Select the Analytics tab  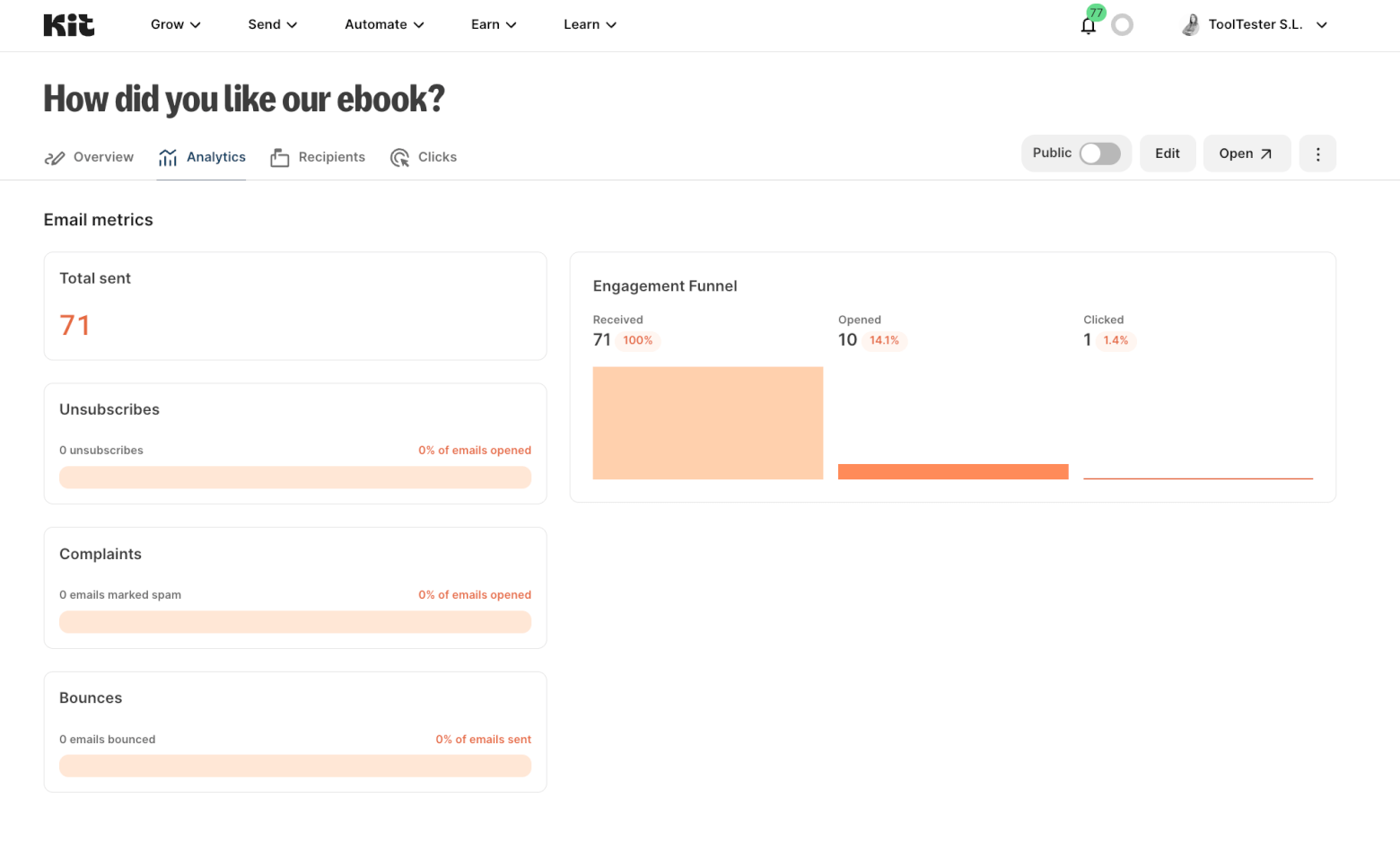[201, 157]
